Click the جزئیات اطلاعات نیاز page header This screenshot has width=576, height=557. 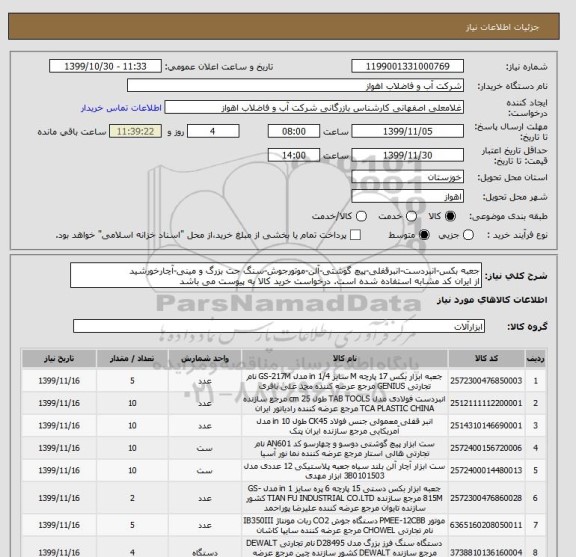[503, 28]
